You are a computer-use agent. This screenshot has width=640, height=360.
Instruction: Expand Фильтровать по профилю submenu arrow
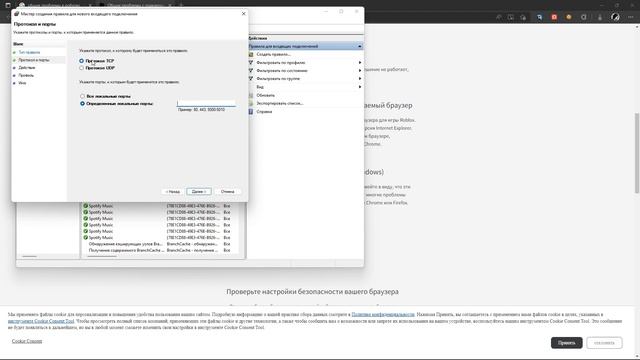(x=360, y=62)
